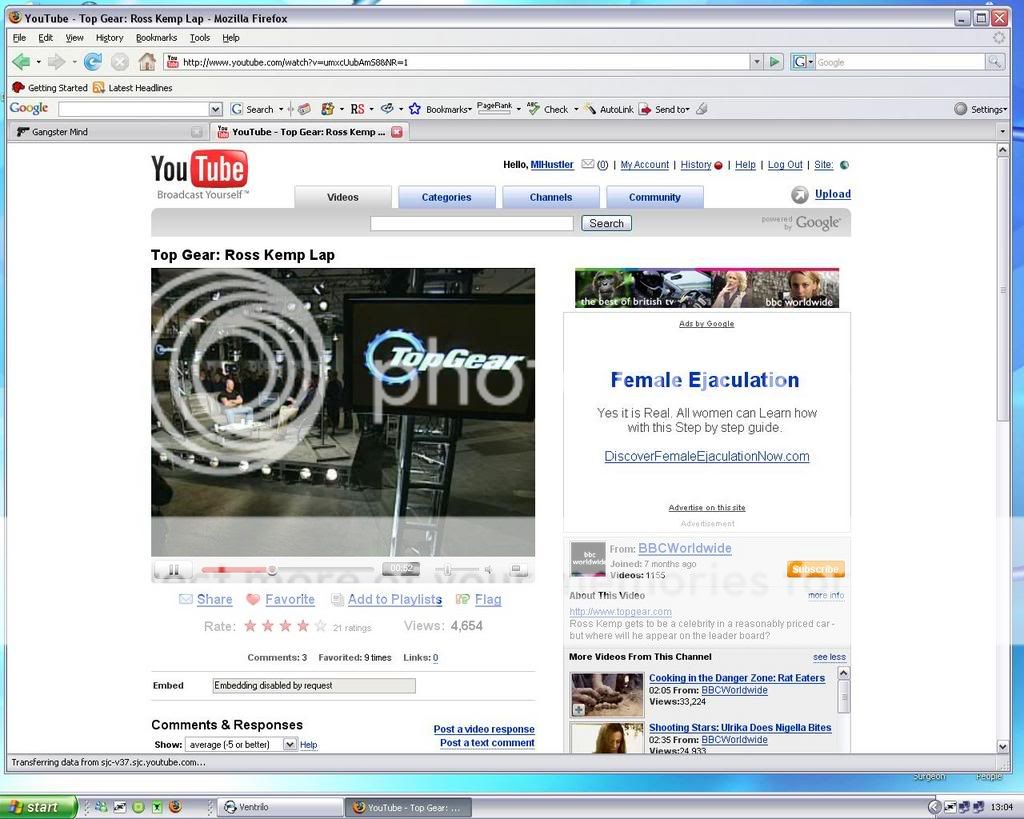Open the Send to dropdown

click(x=688, y=110)
